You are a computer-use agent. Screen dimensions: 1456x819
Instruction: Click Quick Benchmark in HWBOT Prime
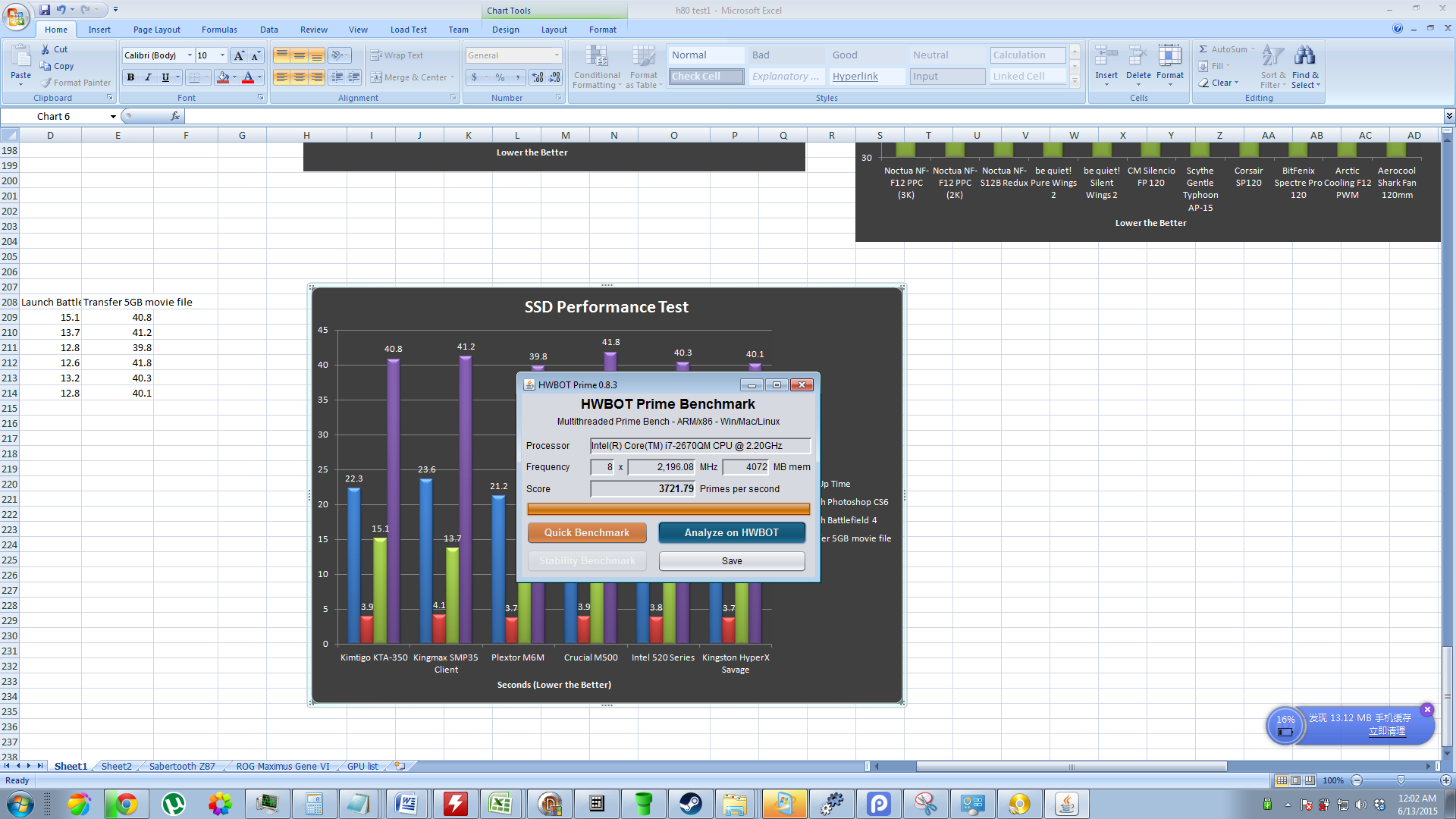tap(587, 532)
